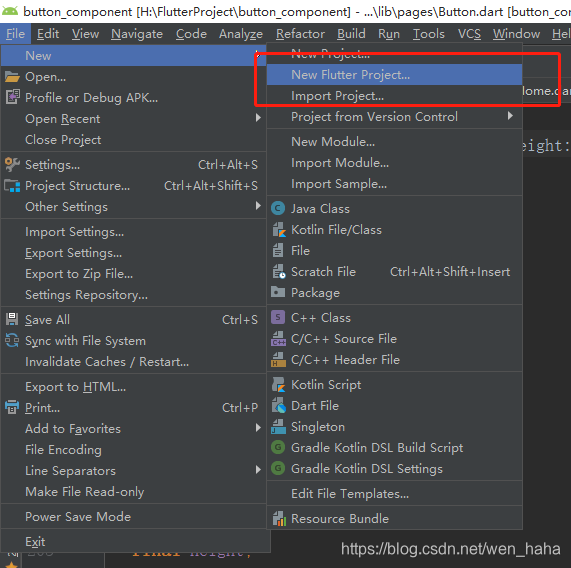Open the VCS menu
The width and height of the screenshot is (571, 568).
point(469,34)
